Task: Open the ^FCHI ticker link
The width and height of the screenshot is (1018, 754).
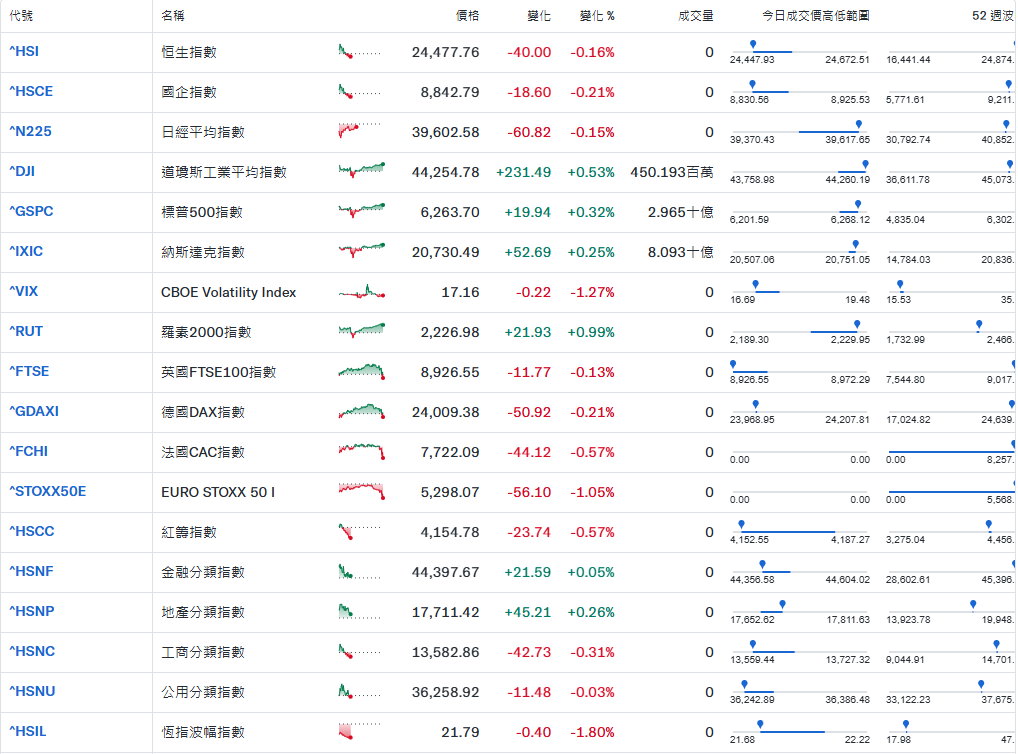Action: coord(29,451)
